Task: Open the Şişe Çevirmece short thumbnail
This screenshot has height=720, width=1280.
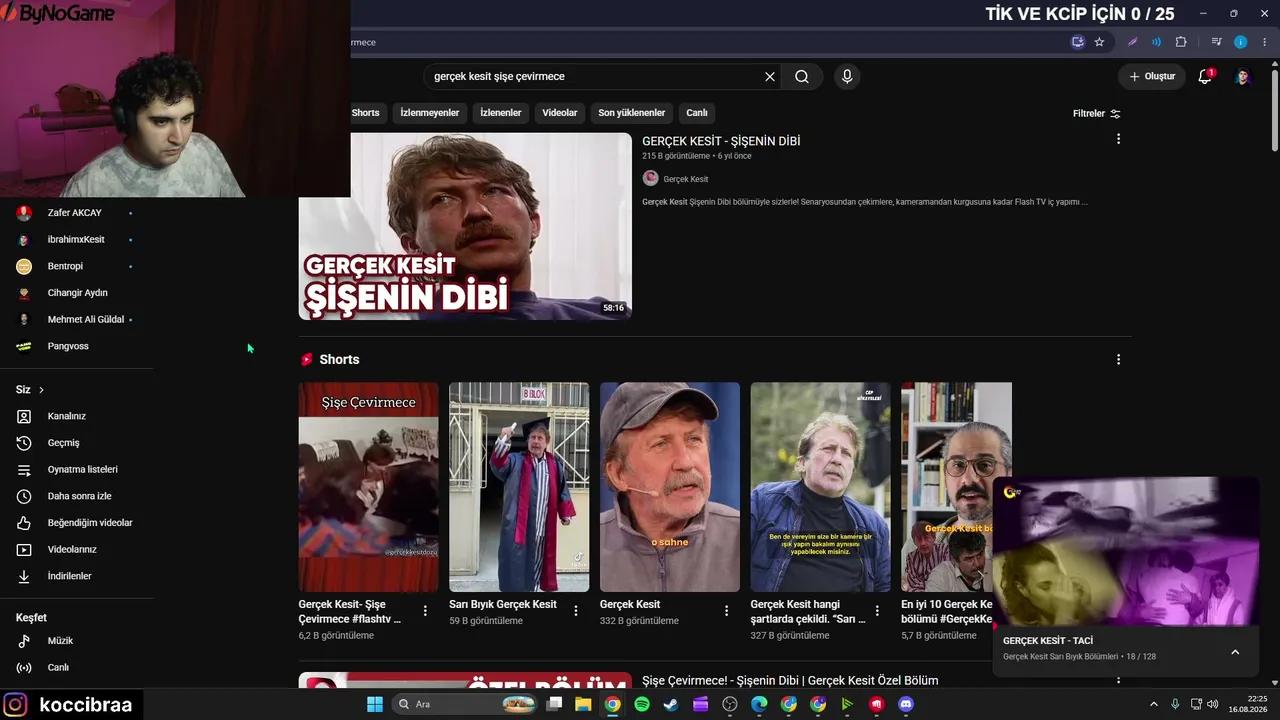Action: point(368,487)
